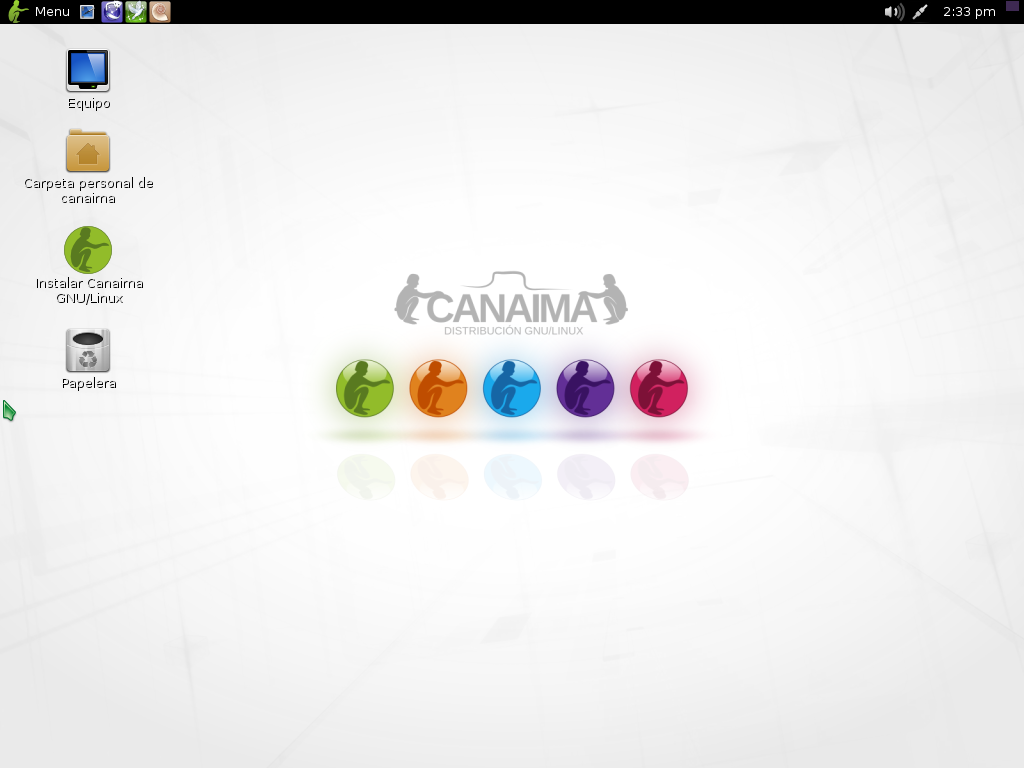Screen dimensions: 1024x768
Task: Open the Carpeta personal de canaima folder
Action: coord(88,152)
